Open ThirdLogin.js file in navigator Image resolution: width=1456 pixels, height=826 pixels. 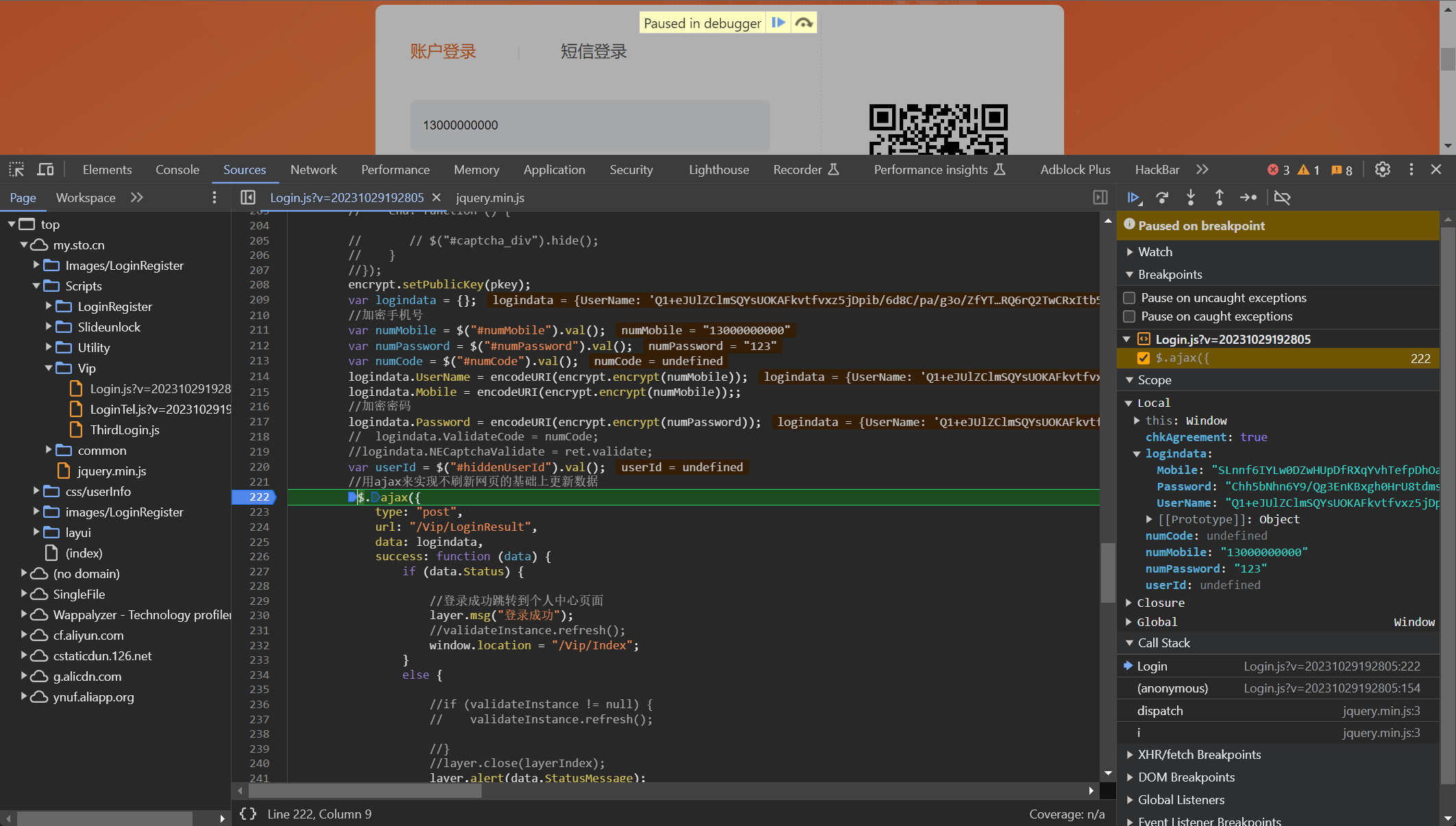point(125,429)
